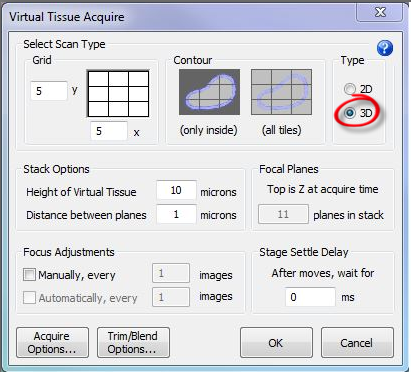
Task: Select the Grid scan layout icon
Action: click(118, 93)
